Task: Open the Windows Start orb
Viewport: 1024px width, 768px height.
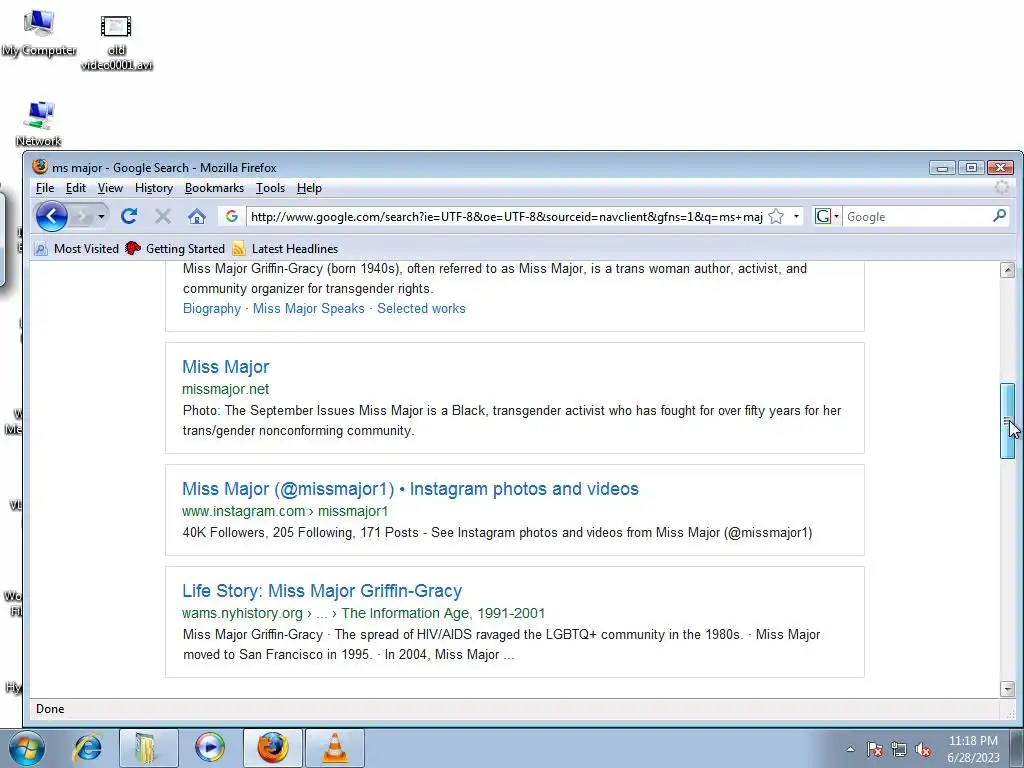Action: pos(26,748)
